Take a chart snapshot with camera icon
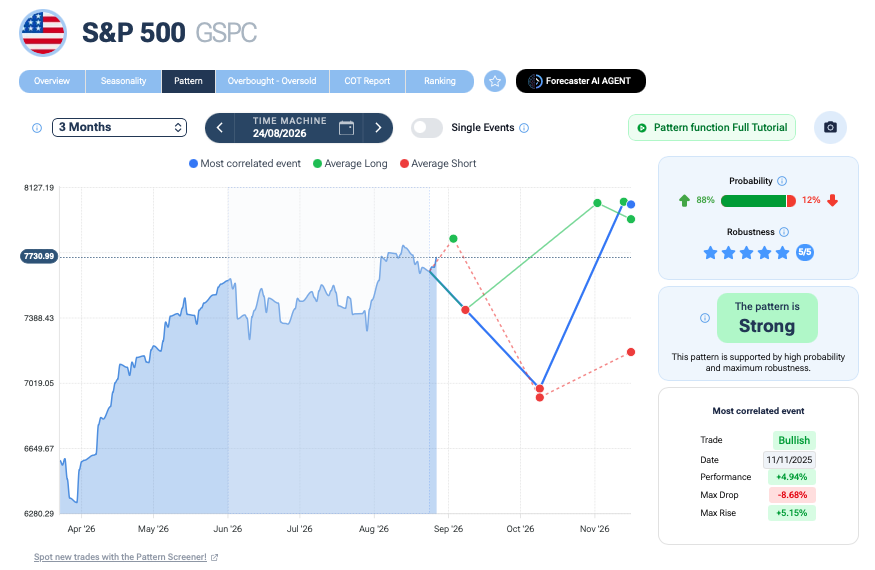This screenshot has width=875, height=570. (x=830, y=127)
